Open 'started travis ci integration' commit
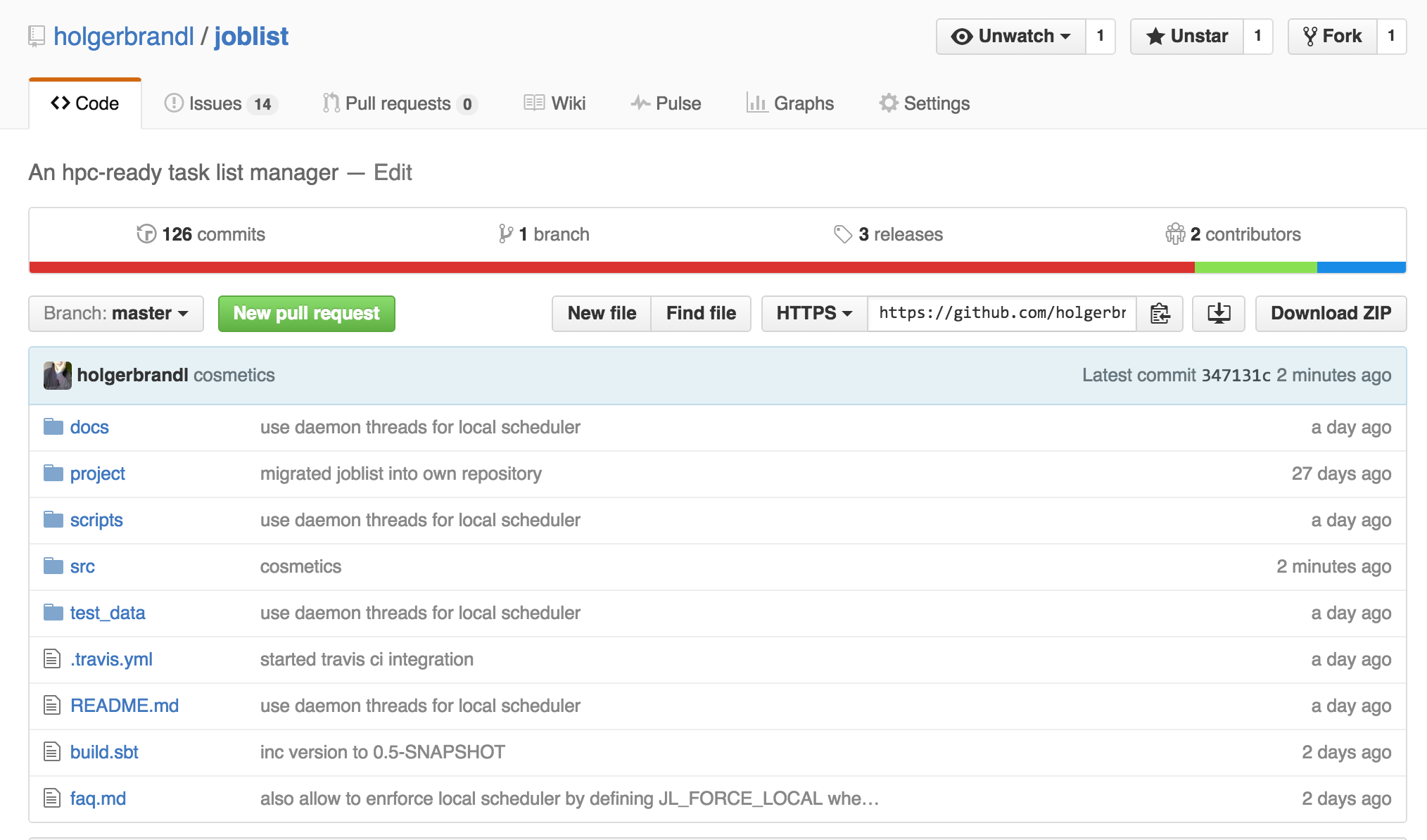1427x840 pixels. 367,659
